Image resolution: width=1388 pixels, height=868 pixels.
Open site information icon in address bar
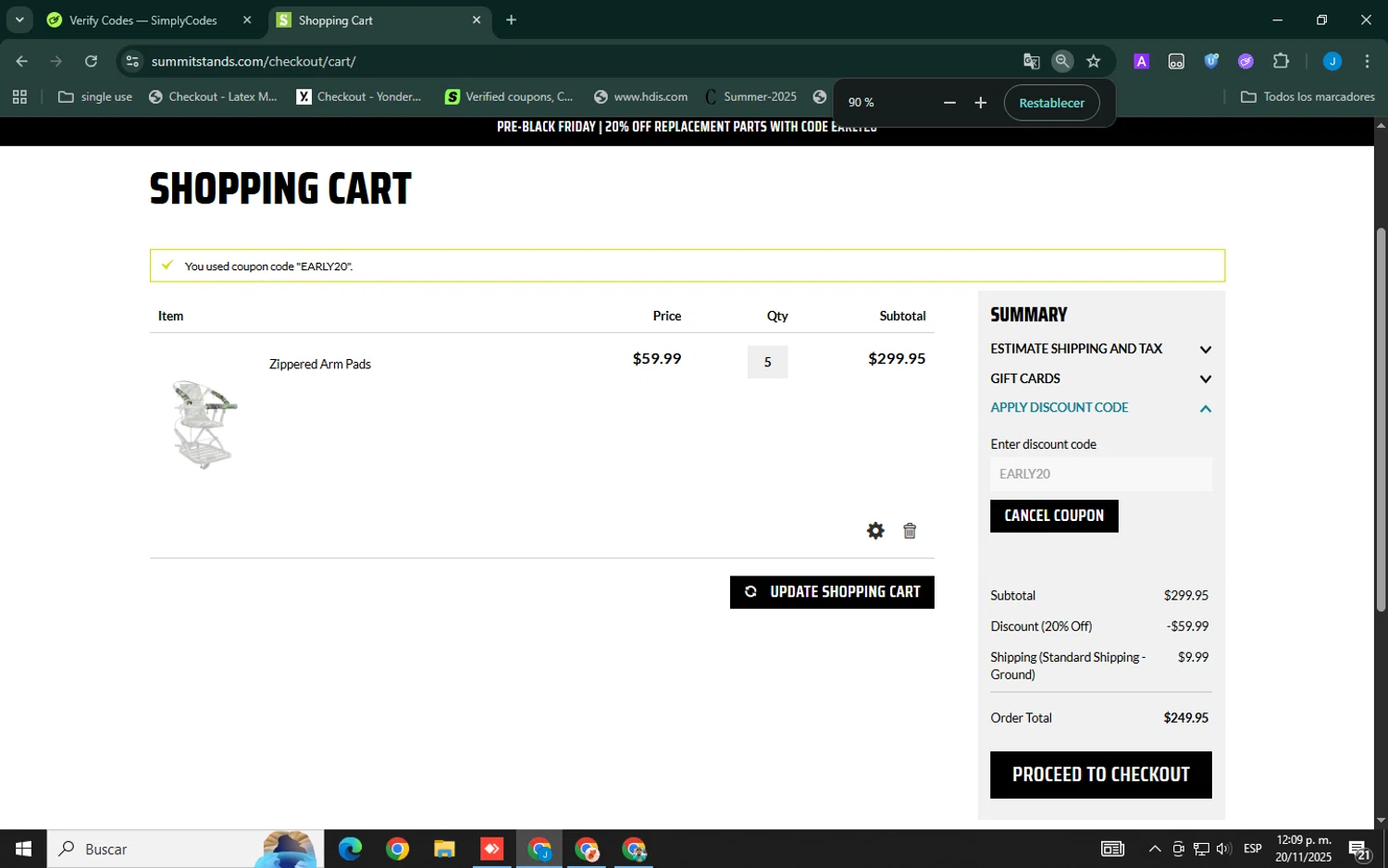pos(132,61)
